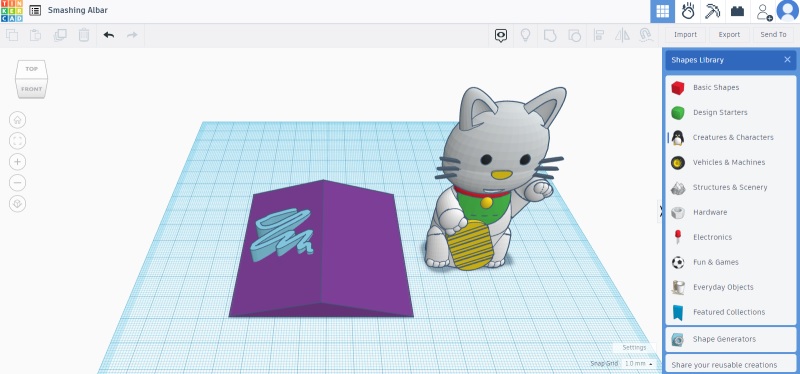This screenshot has width=800, height=374.
Task: Undo the last action
Action: tap(109, 35)
